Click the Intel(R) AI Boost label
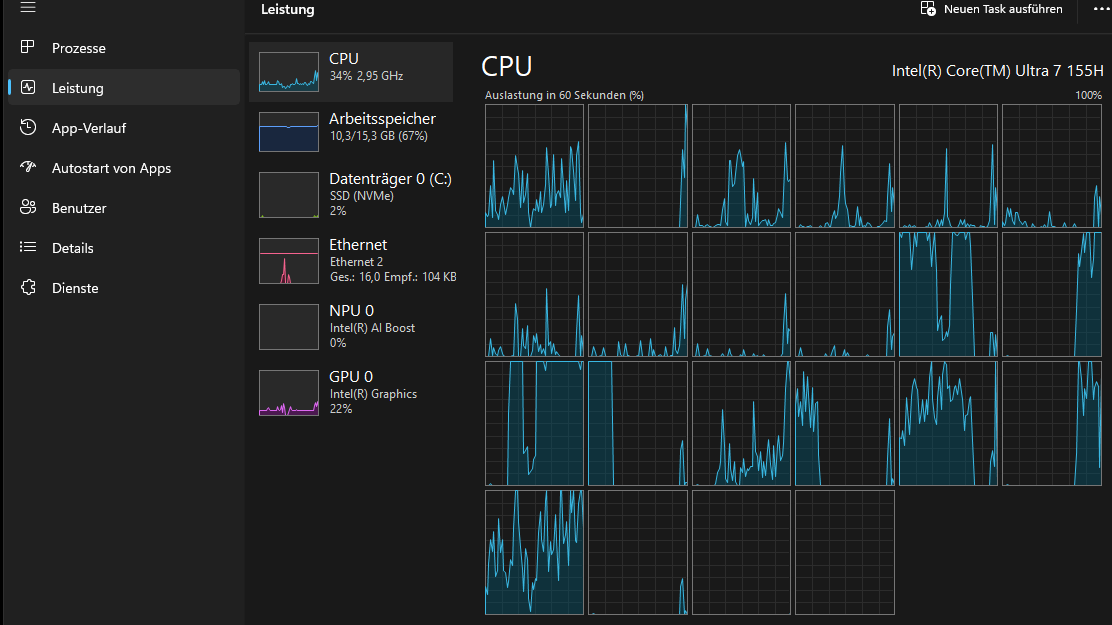The height and width of the screenshot is (625, 1112). pyautogui.click(x=372, y=328)
